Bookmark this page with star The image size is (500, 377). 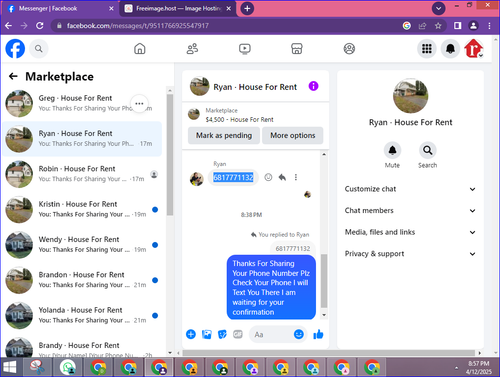tap(438, 26)
